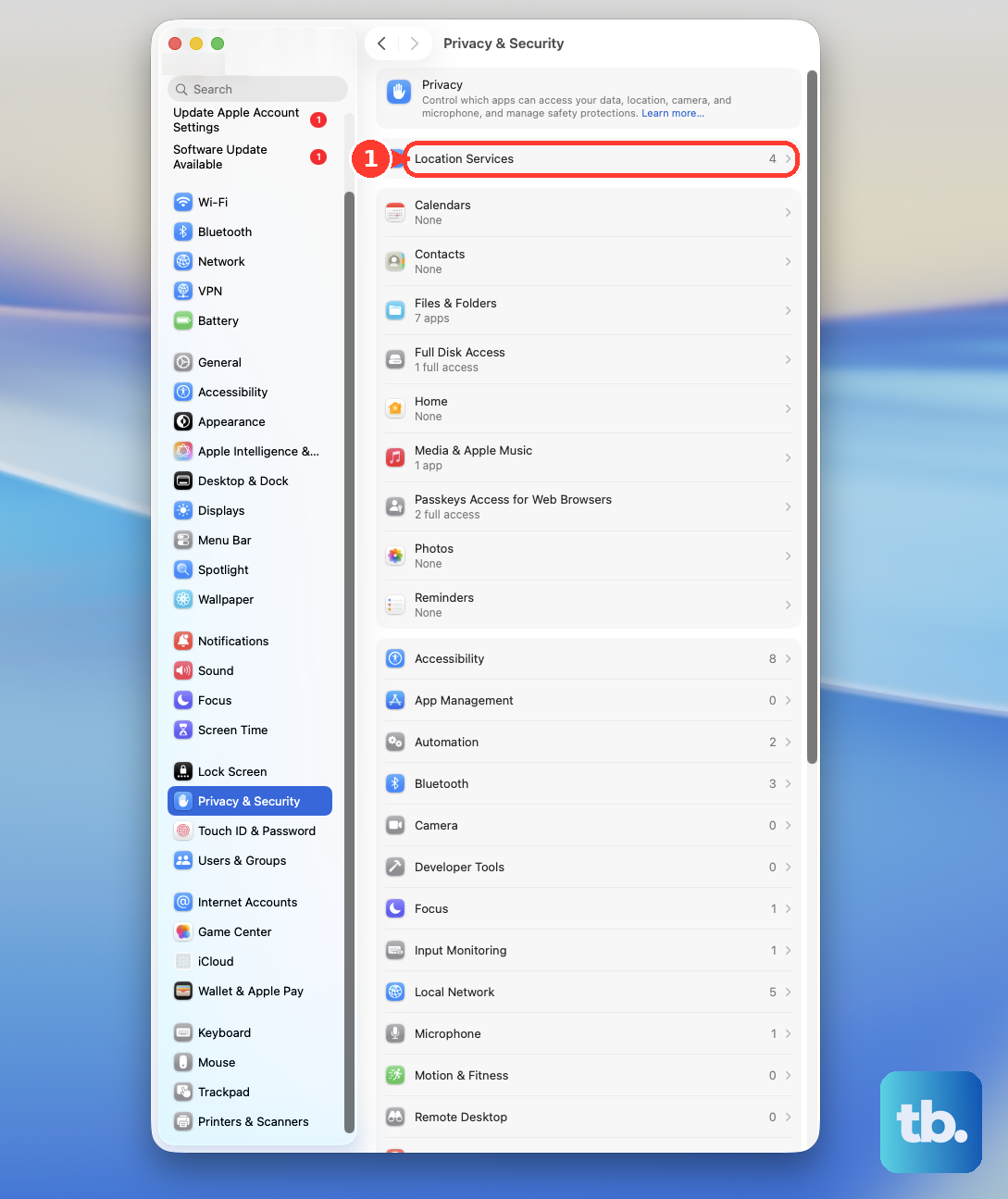Select the Game Center icon
This screenshot has width=1008, height=1199.
point(183,931)
